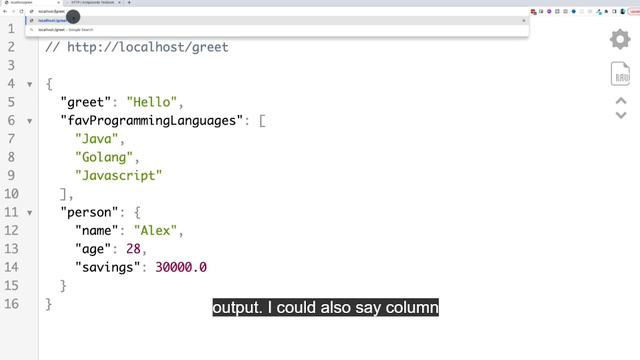Click the "Alex" string value

[x=156, y=231]
